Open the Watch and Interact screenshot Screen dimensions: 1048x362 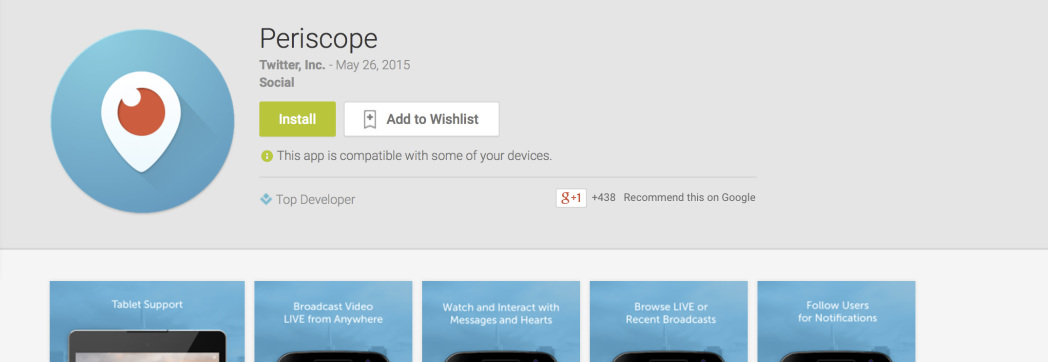click(501, 321)
